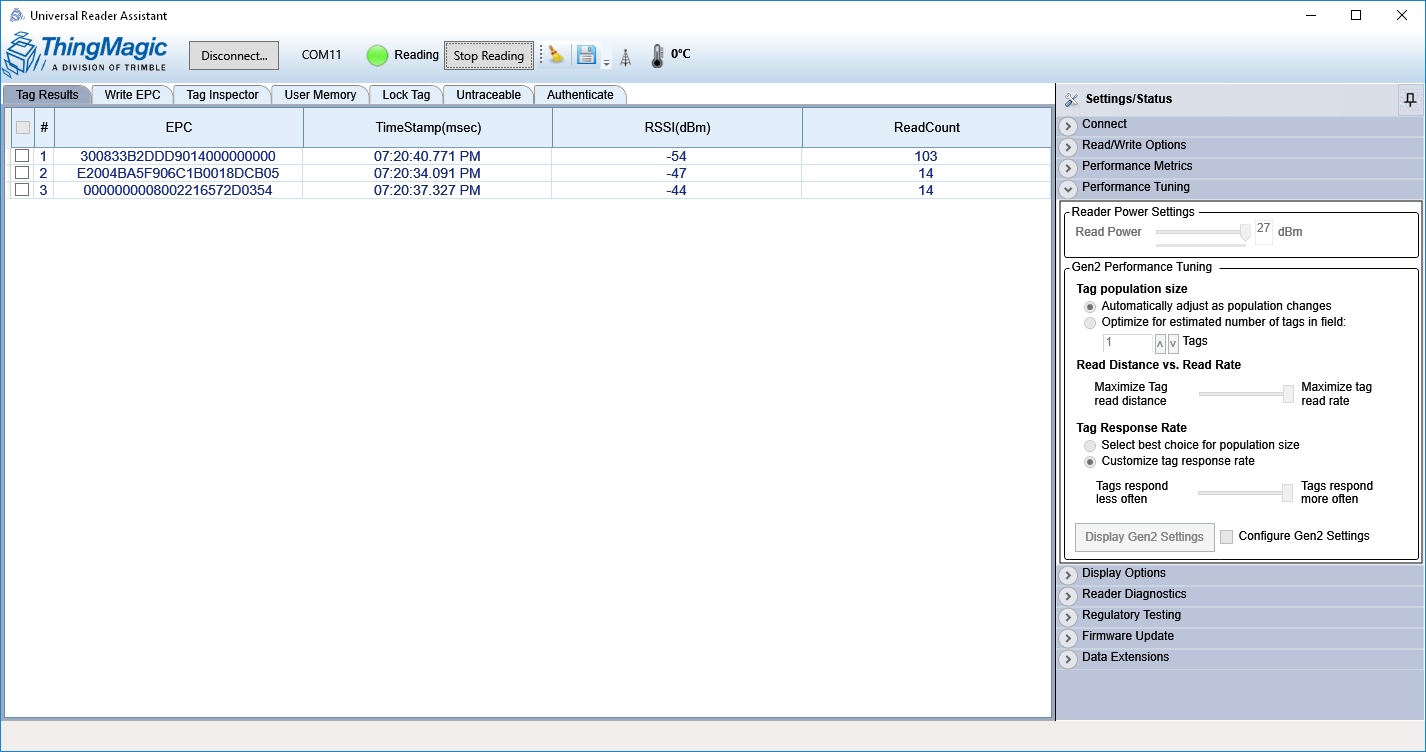The width and height of the screenshot is (1426, 752).
Task: Open the Authenticate tab
Action: click(x=580, y=95)
